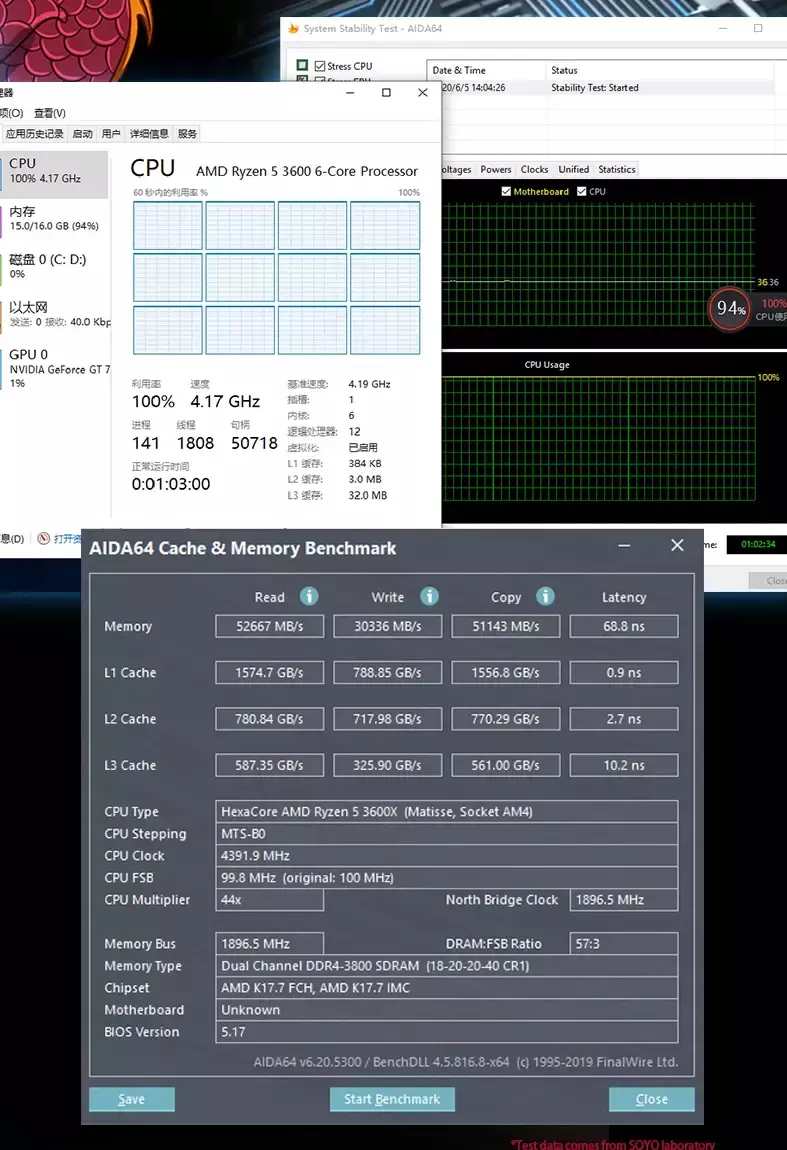787x1150 pixels.
Task: Click the Memory Latency value 68.8 ns
Action: [623, 626]
